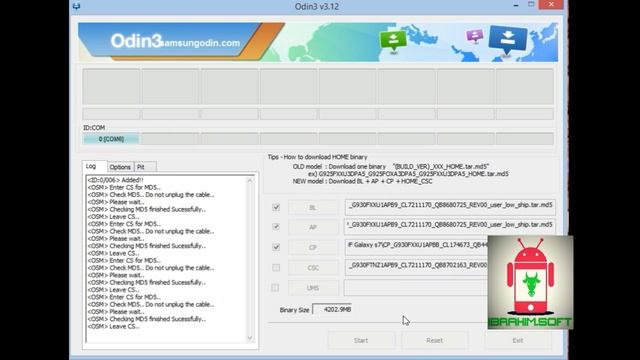Click 'Tips - How to download HOME binary' text

point(317,157)
